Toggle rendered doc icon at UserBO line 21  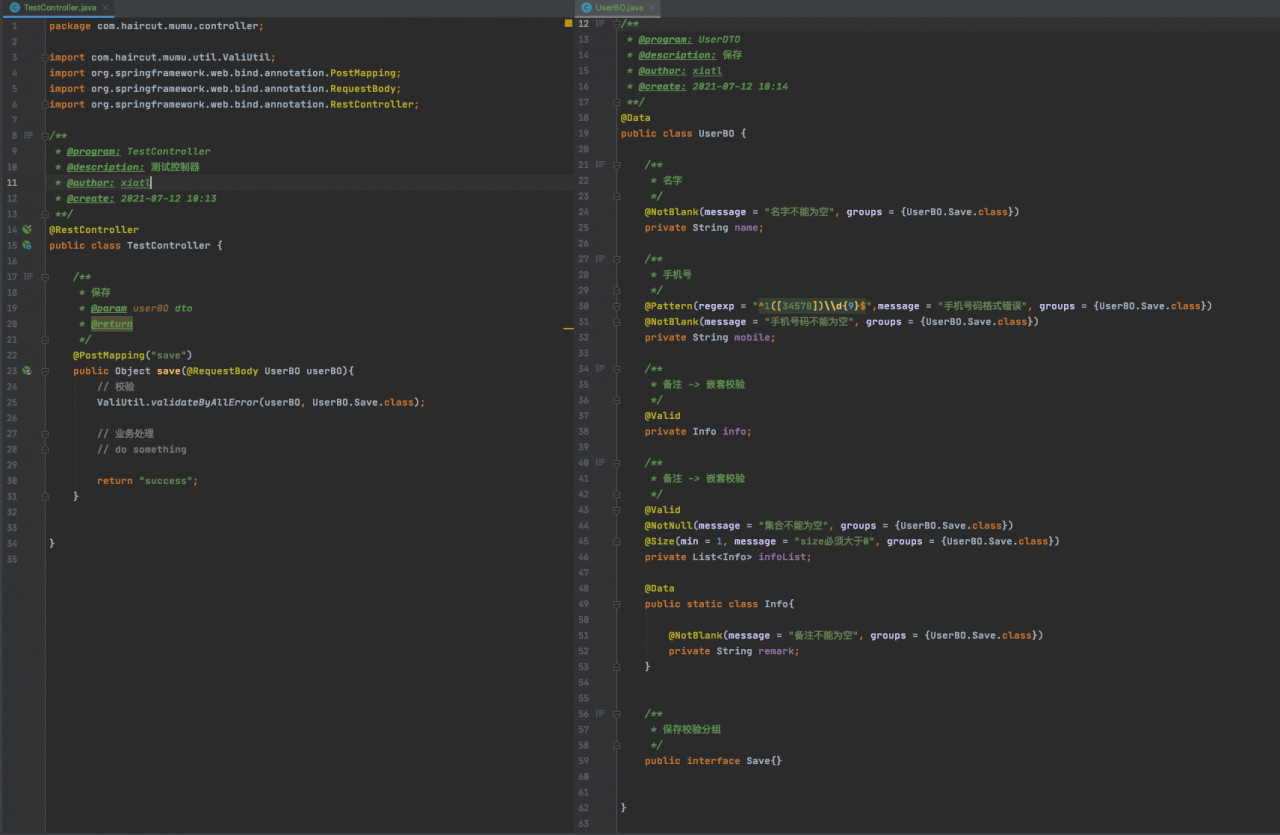coord(600,165)
